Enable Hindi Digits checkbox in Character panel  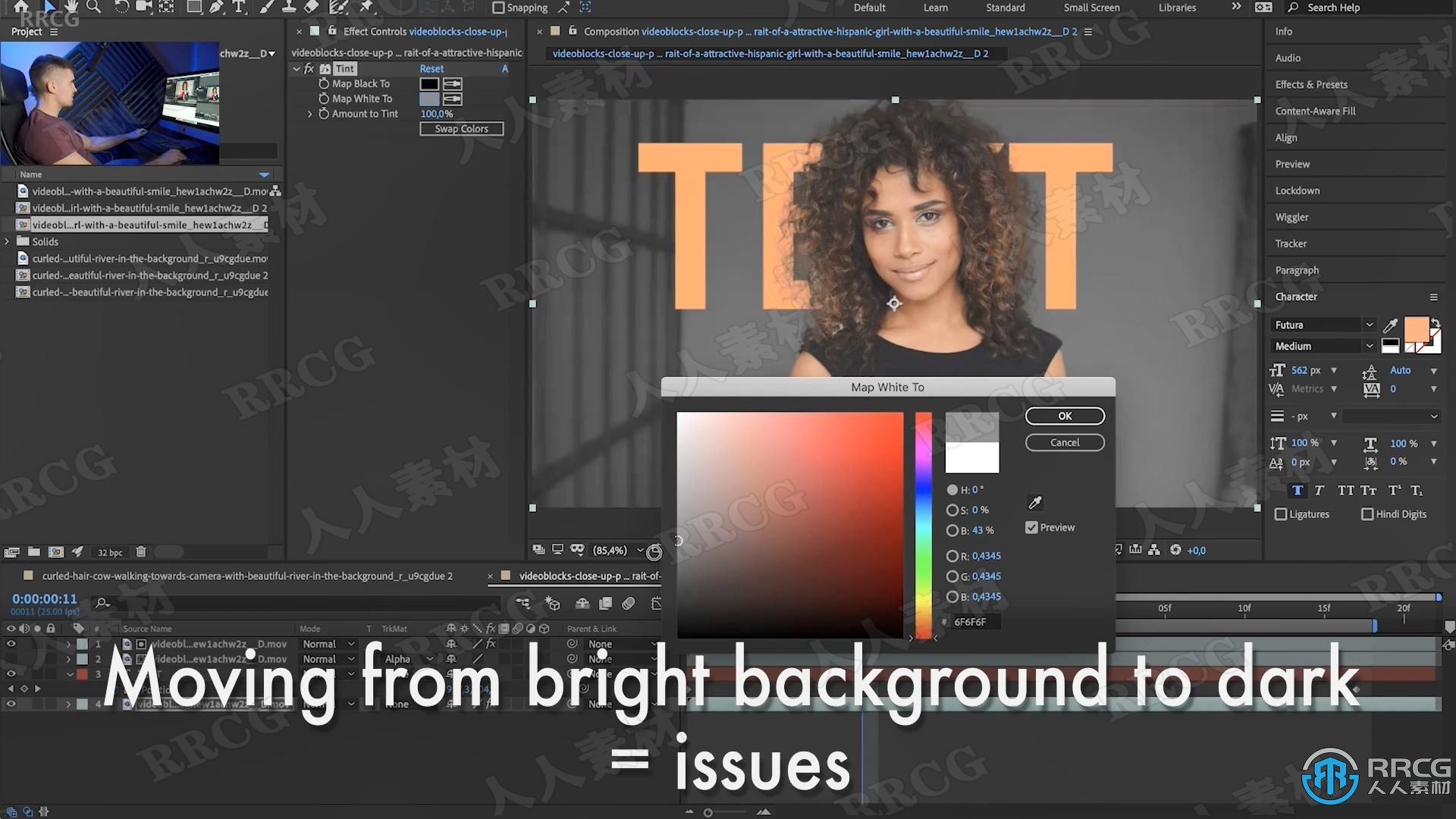coord(1368,514)
